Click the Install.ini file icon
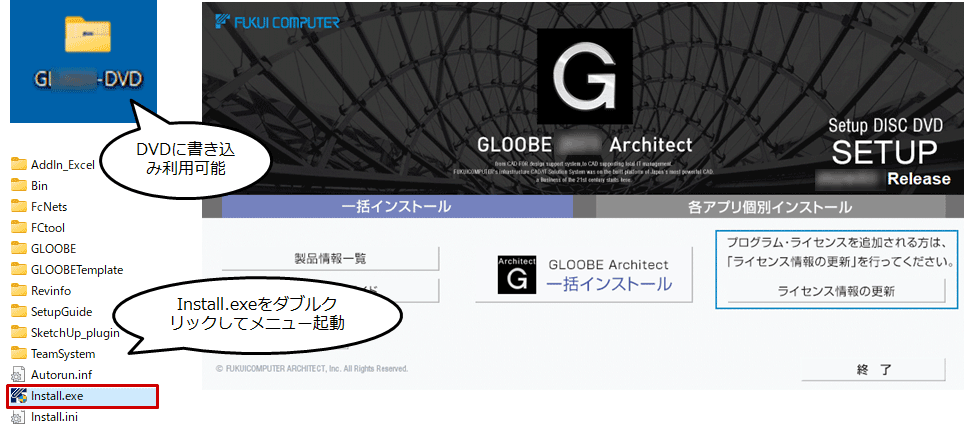The height and width of the screenshot is (432, 964). (x=18, y=417)
